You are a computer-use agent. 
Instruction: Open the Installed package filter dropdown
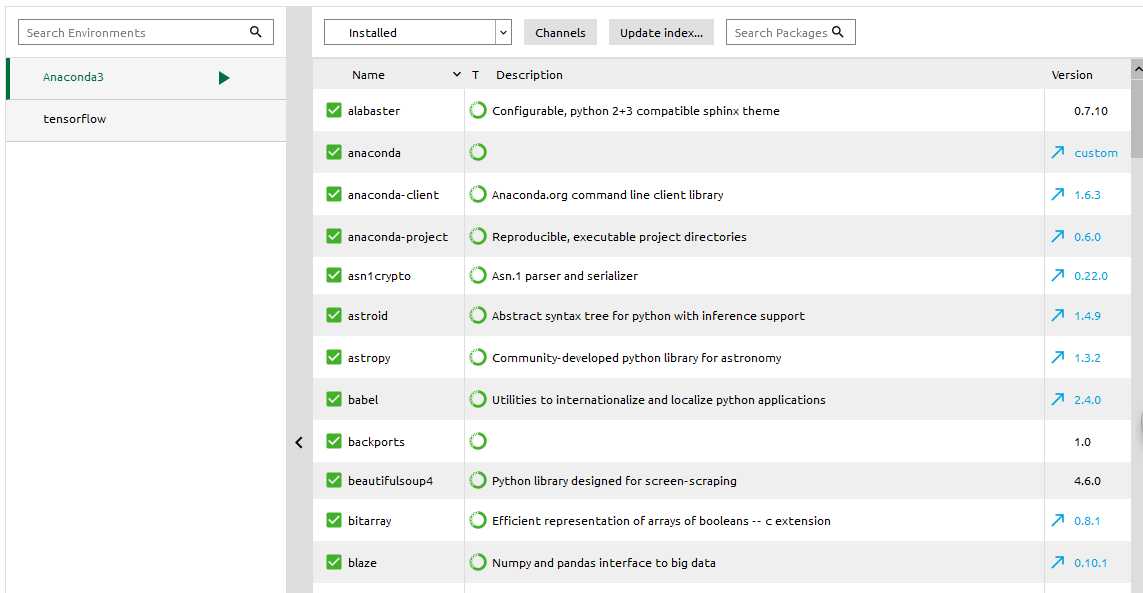click(417, 32)
